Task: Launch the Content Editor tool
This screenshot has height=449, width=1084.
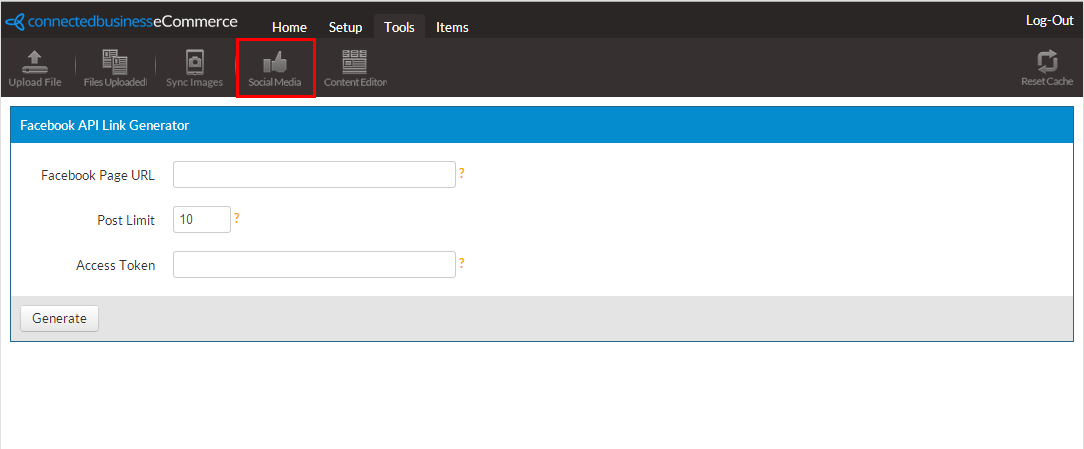Action: (x=355, y=68)
